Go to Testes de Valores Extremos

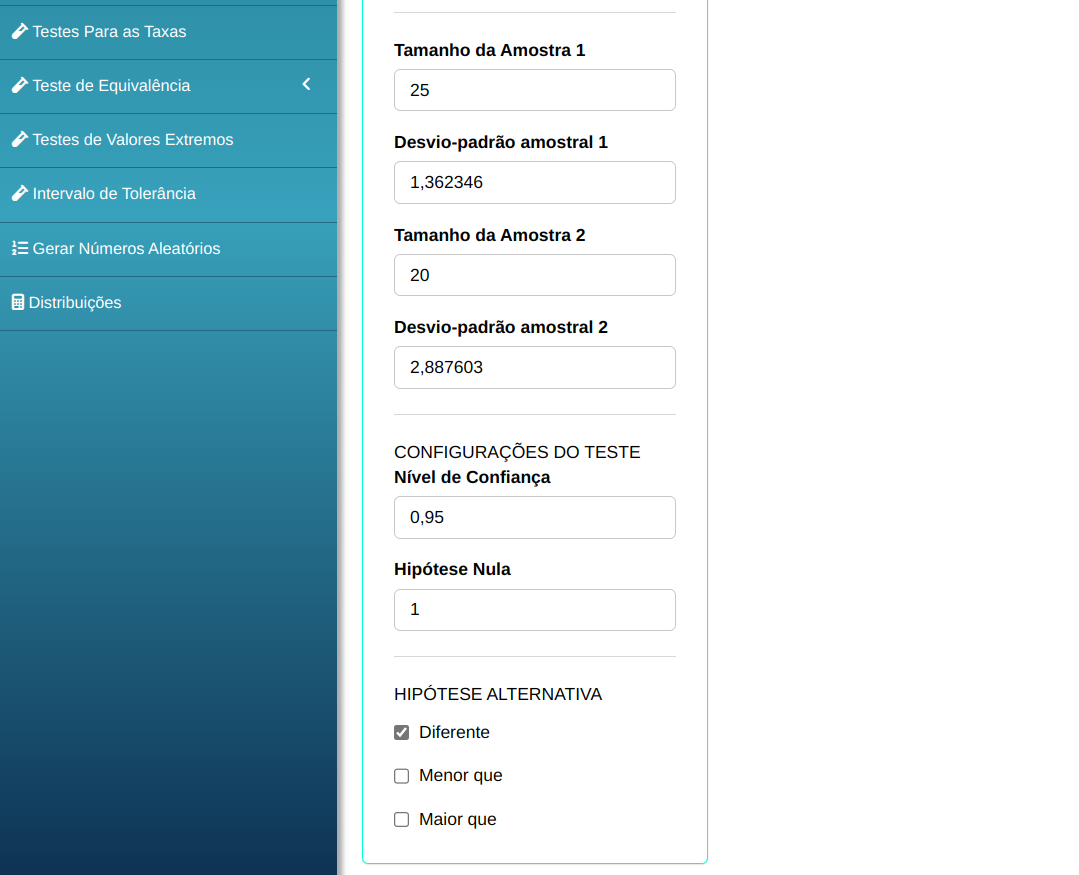(132, 140)
